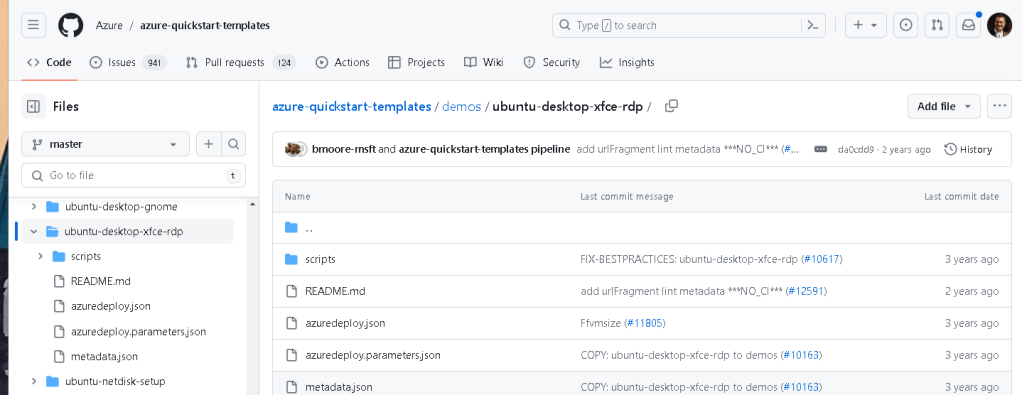
Task: Open pull request #10617 link
Action: [x=821, y=259]
